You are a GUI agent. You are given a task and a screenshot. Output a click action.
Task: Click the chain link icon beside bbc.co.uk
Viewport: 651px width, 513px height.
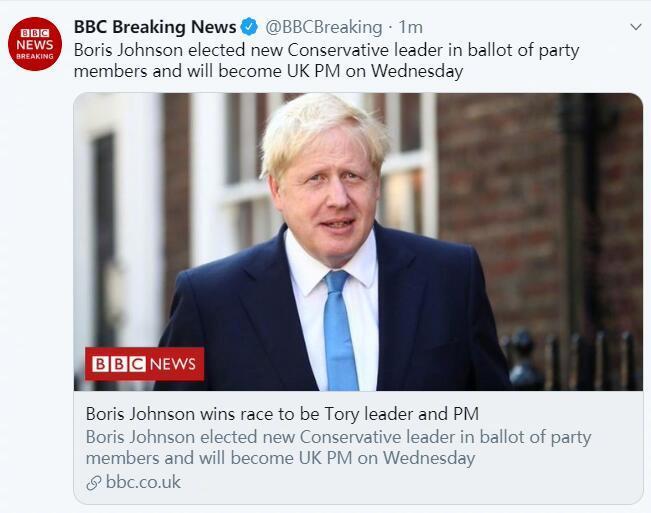[x=93, y=482]
